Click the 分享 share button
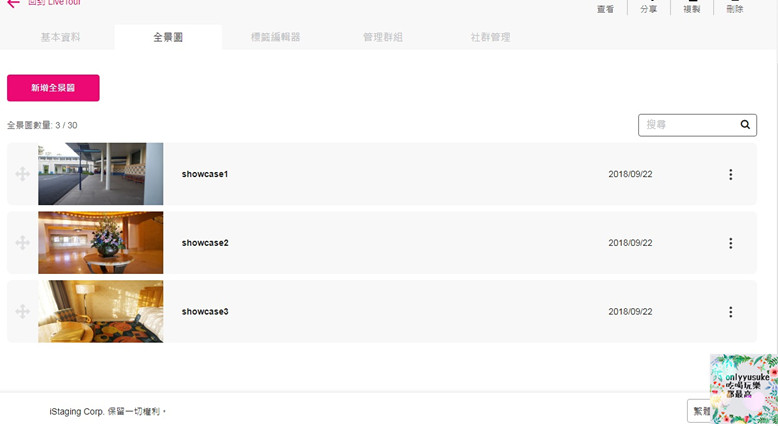The width and height of the screenshot is (778, 426). click(649, 8)
